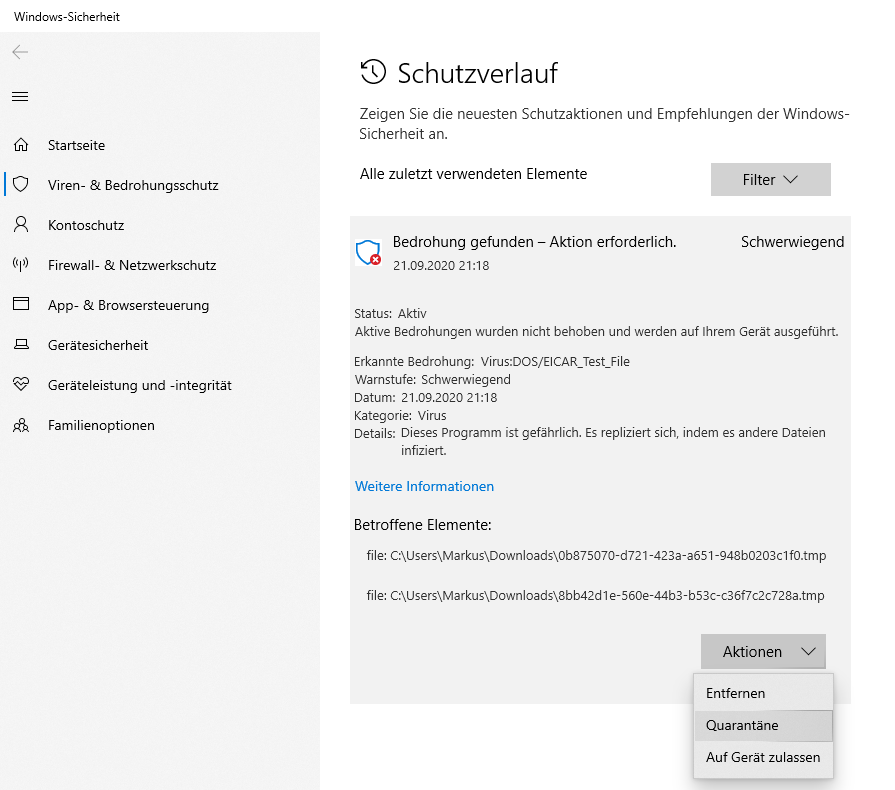This screenshot has width=895, height=790.
Task: Click the Datum: 21.09.2020 21:18 line
Action: click(426, 397)
